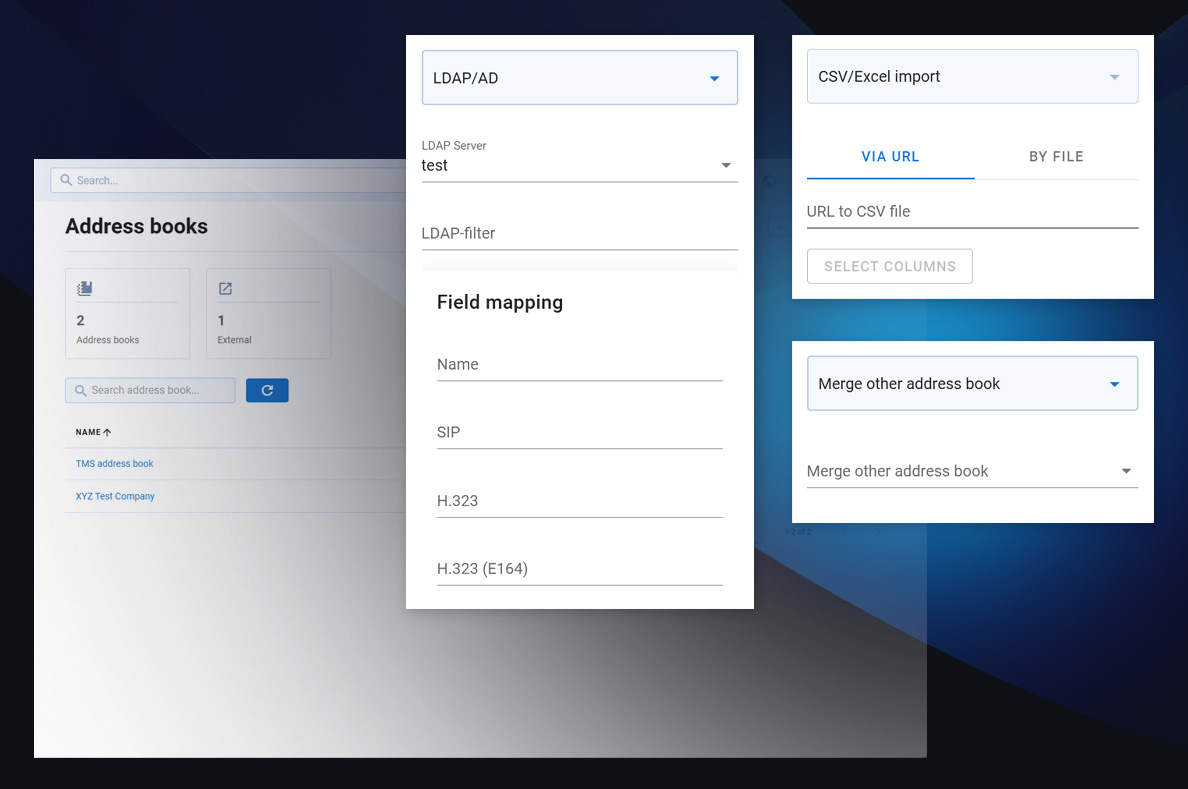This screenshot has width=1188, height=789.
Task: Switch to the VIA URL tab
Action: (x=890, y=157)
